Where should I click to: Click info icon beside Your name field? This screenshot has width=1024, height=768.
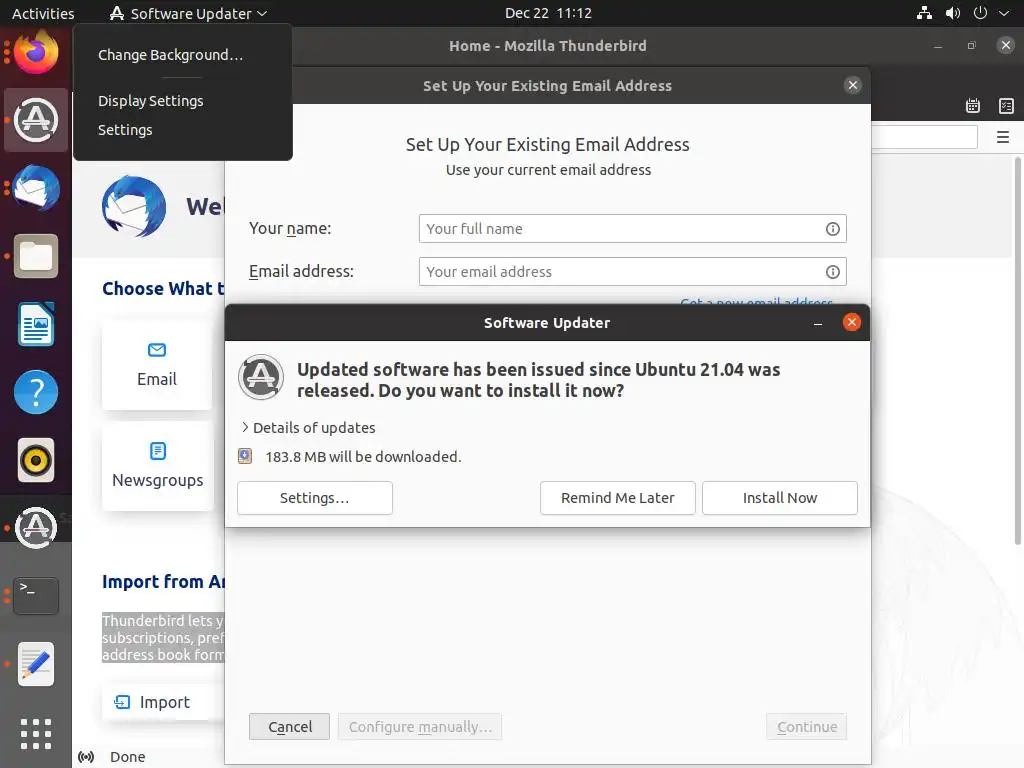pos(833,229)
